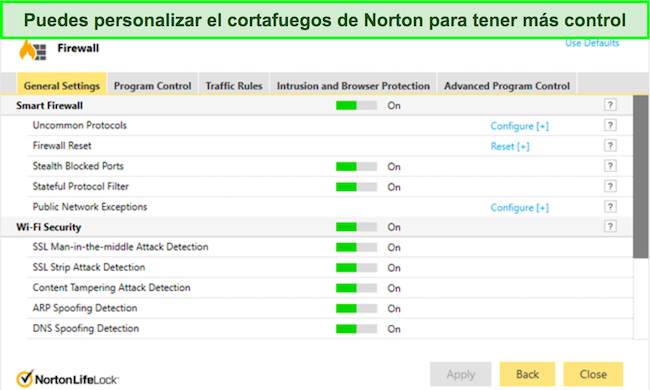Select the Stateful Protocol Filter label
The height and width of the screenshot is (390, 650).
(x=81, y=186)
